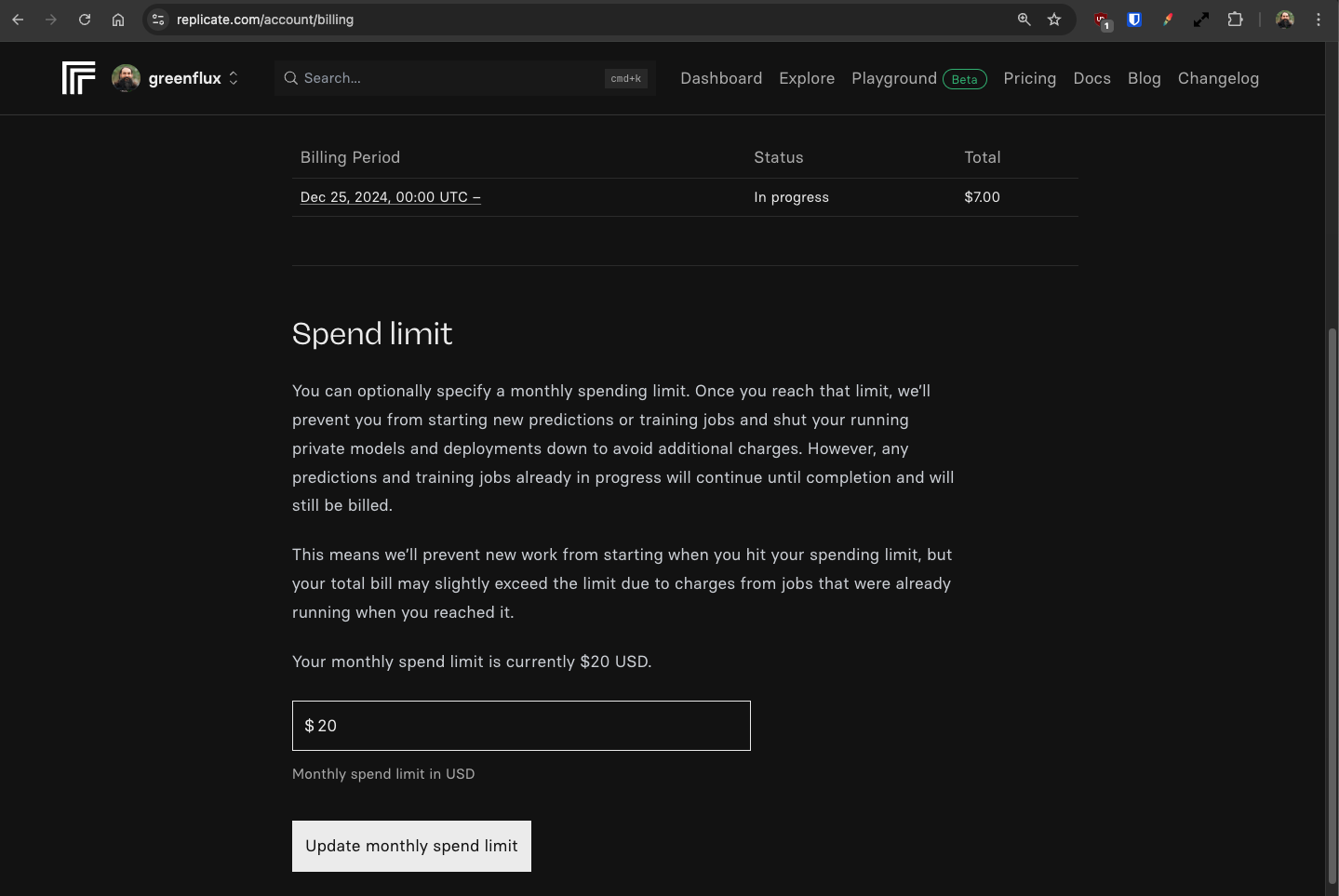Open the Playground Beta link
Image resolution: width=1339 pixels, height=896 pixels.
[x=917, y=78]
